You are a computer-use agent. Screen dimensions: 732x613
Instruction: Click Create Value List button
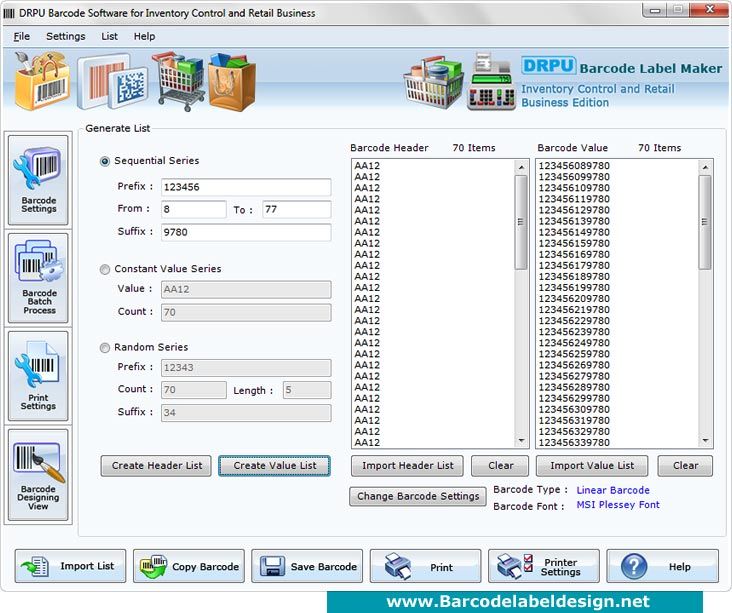tap(274, 465)
